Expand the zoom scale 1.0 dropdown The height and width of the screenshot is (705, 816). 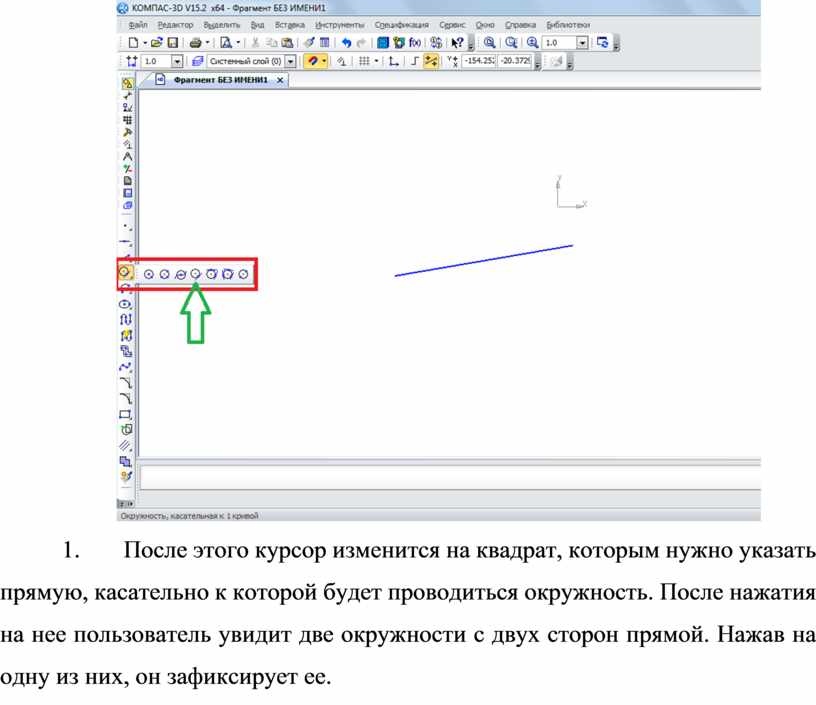tap(582, 43)
